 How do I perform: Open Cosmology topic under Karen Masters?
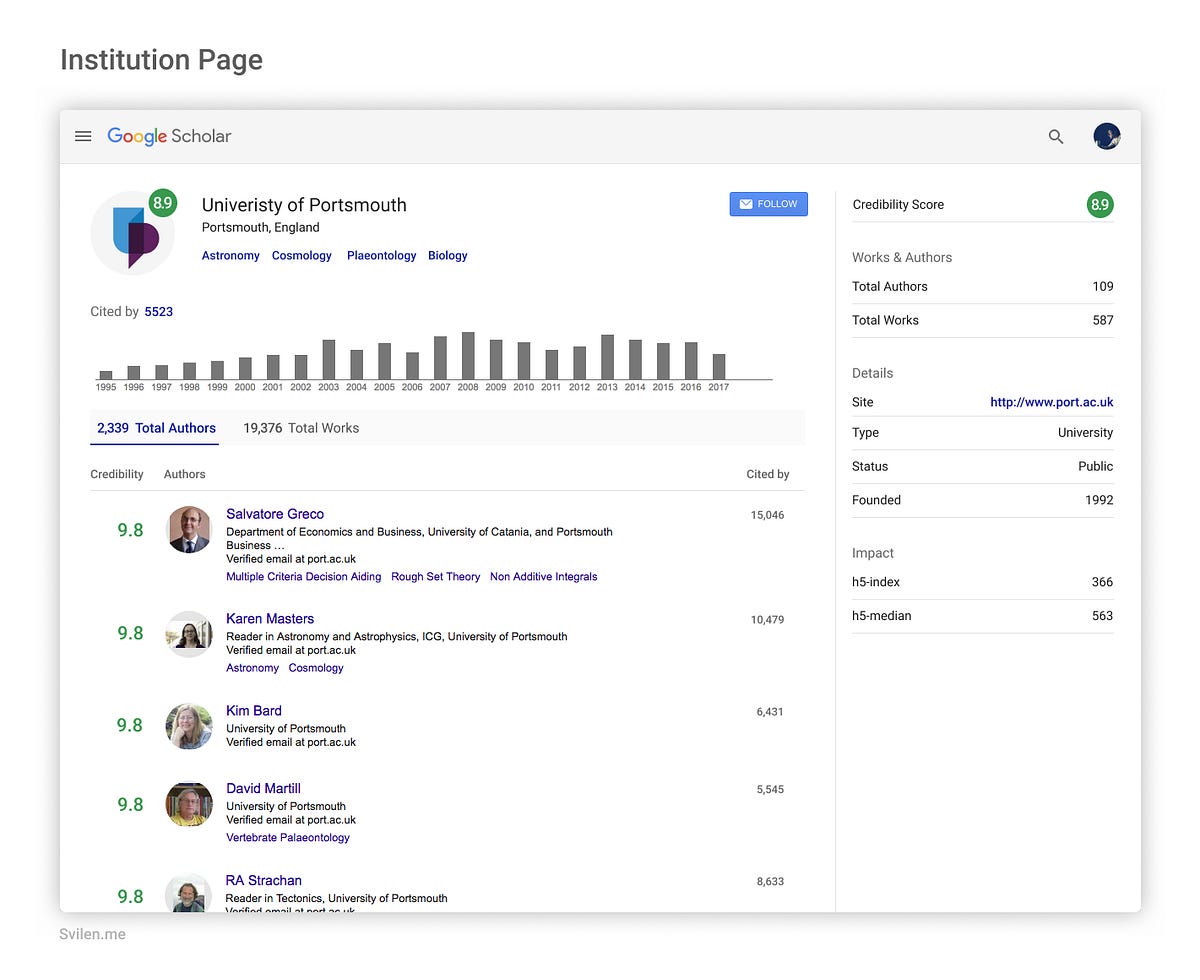click(x=316, y=668)
